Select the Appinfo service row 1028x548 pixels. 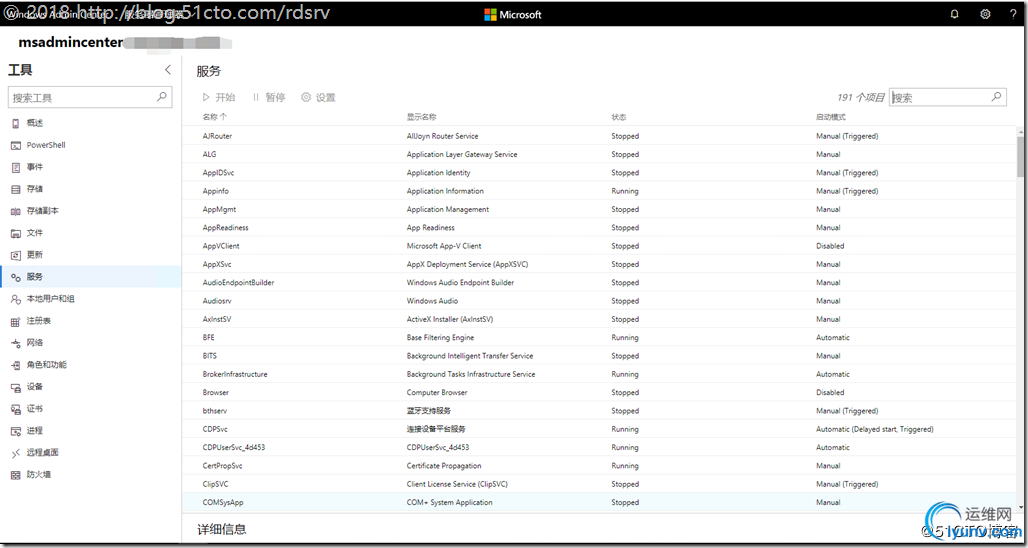(599, 191)
